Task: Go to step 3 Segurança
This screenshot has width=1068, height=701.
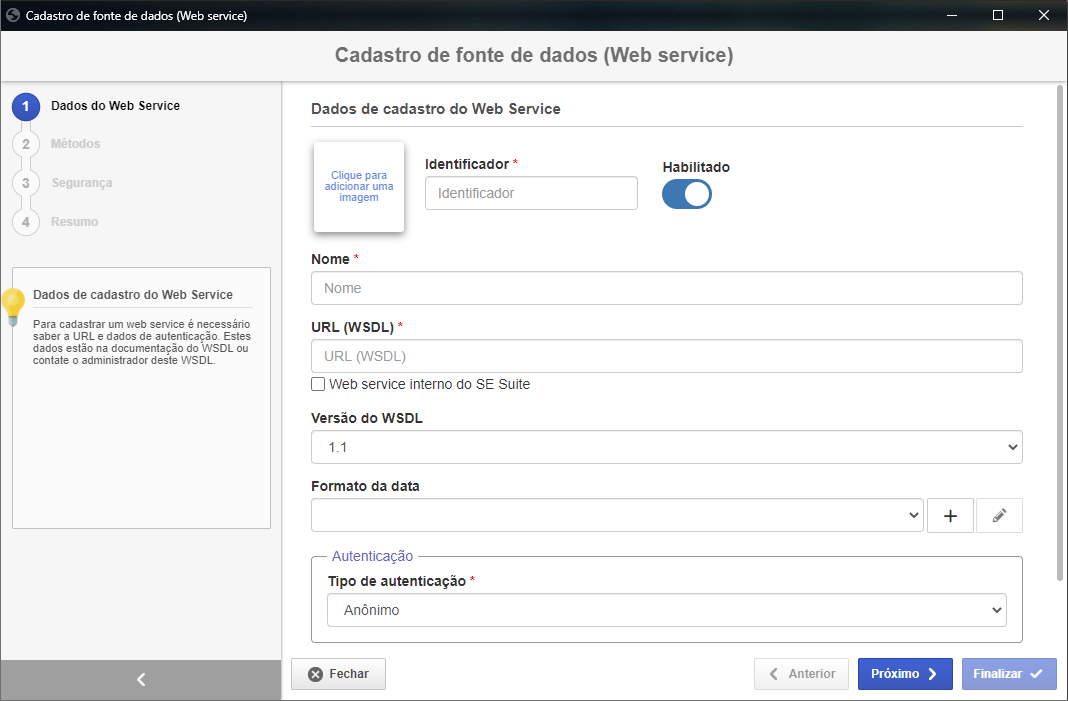Action: 63,183
